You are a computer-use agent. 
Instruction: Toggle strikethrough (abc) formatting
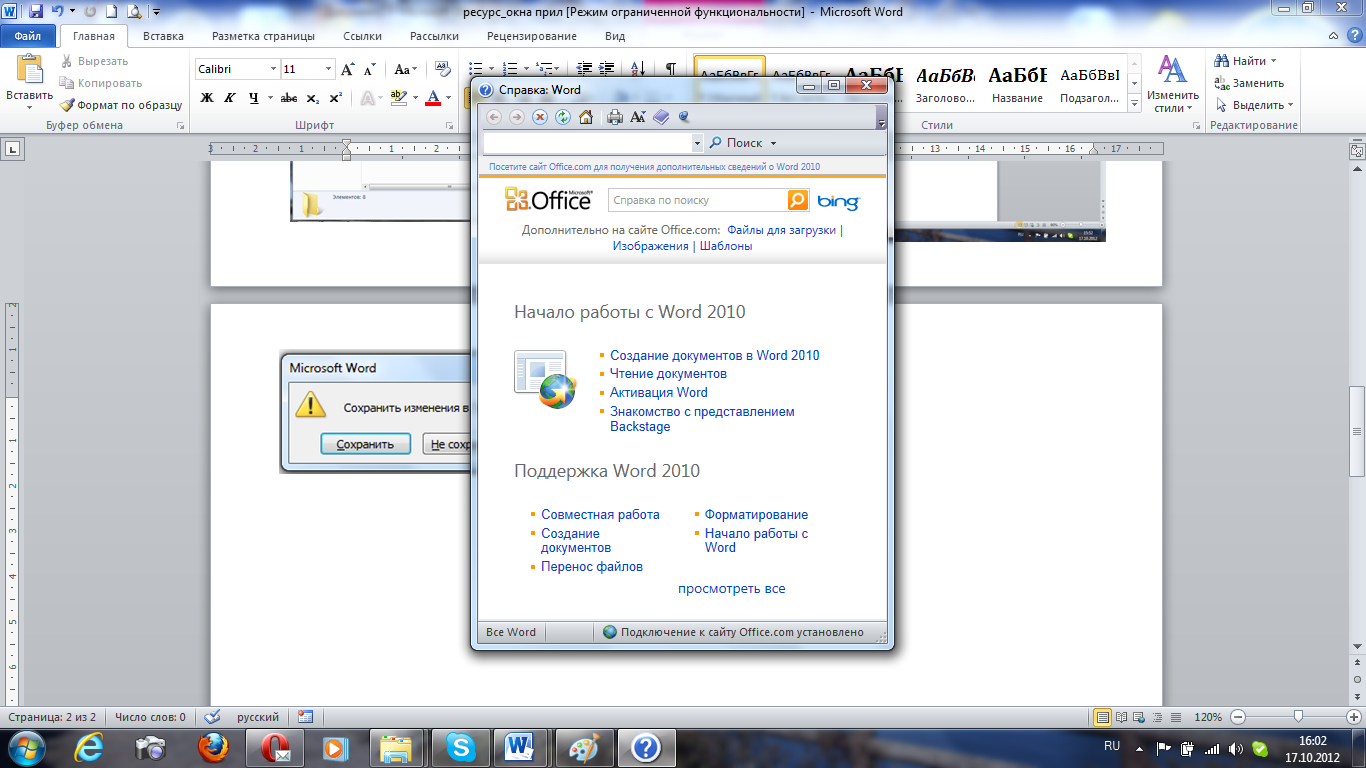289,98
